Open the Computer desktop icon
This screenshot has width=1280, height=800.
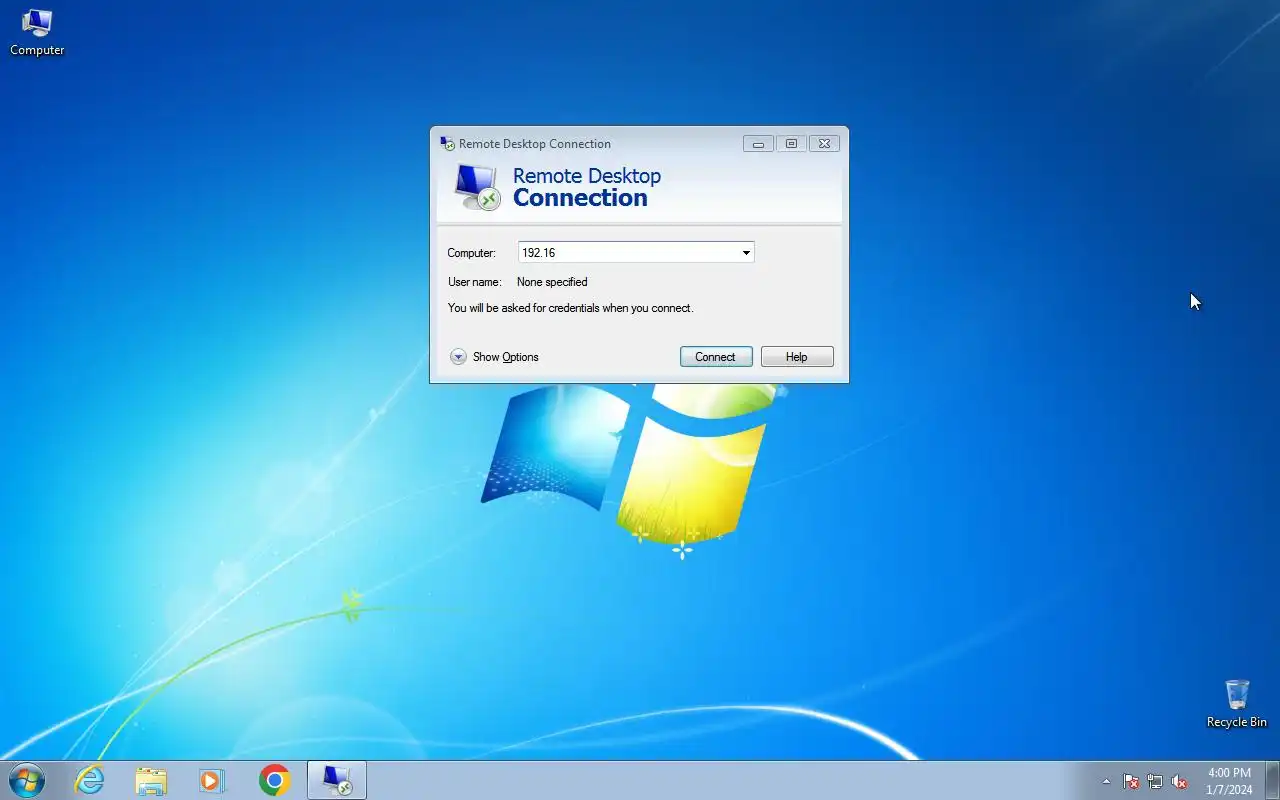[x=37, y=32]
